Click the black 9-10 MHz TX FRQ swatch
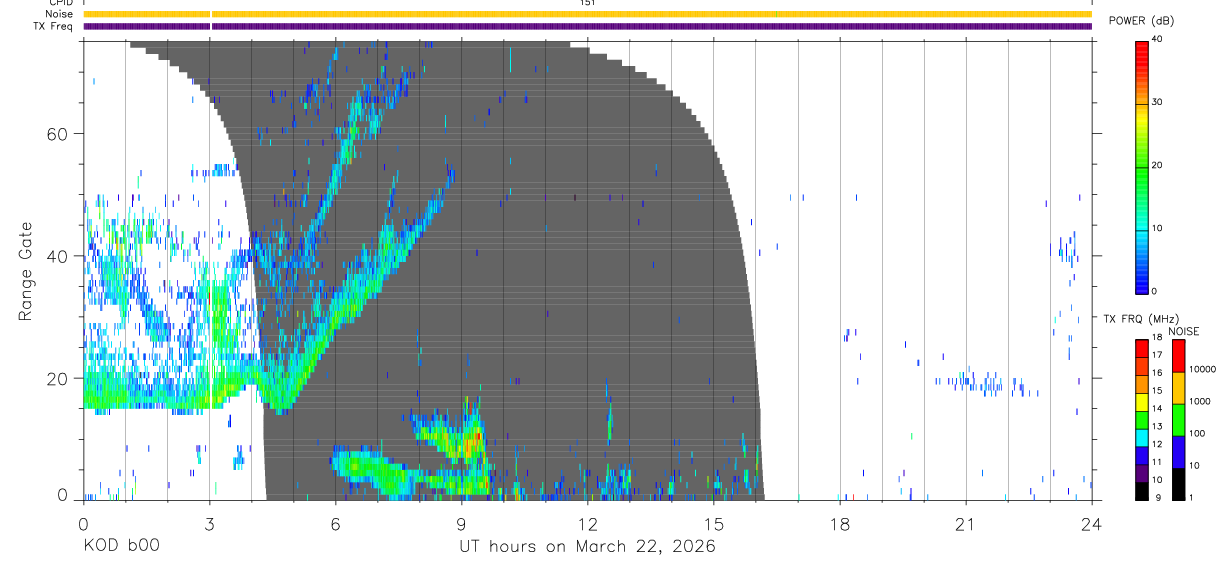This screenshot has width=1228, height=567. [x=1142, y=491]
